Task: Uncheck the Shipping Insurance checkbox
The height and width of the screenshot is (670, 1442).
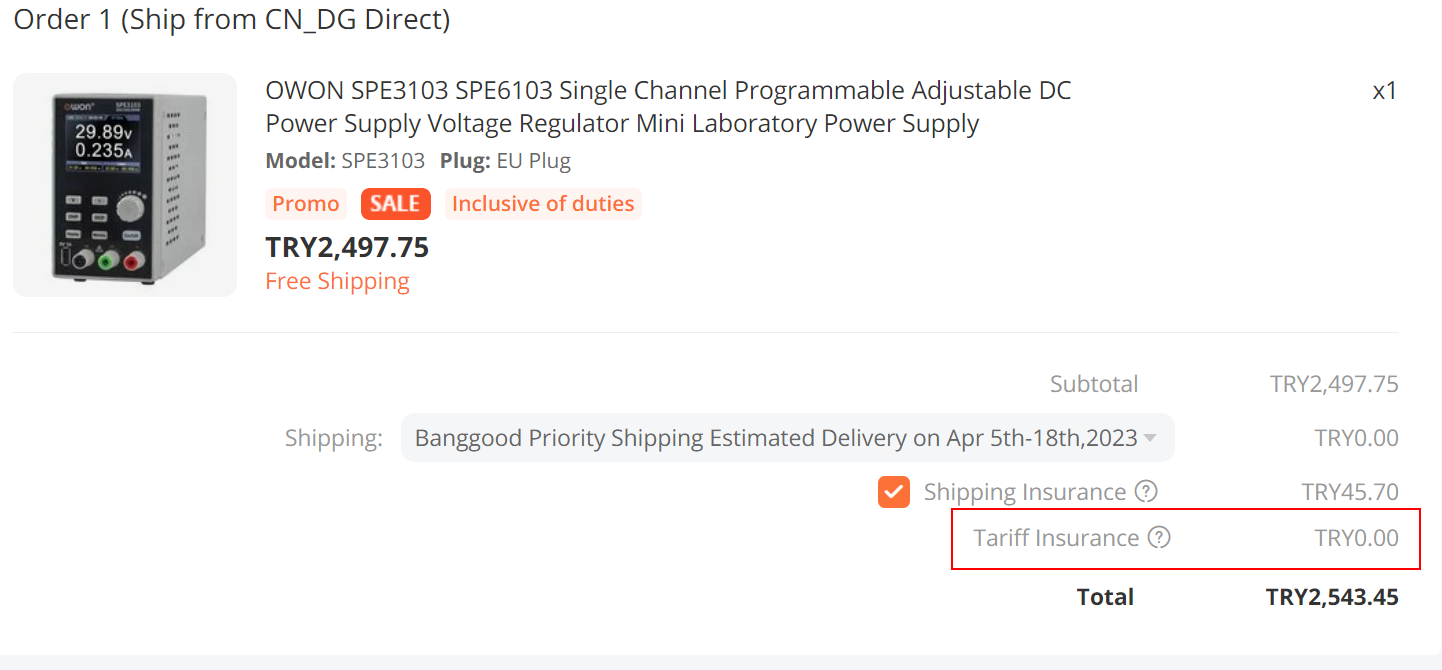Action: tap(894, 492)
